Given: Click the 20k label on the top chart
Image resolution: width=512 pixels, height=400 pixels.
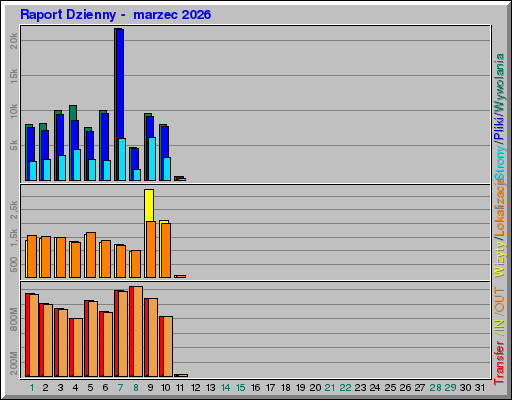Looking at the screenshot, I should pos(13,41).
